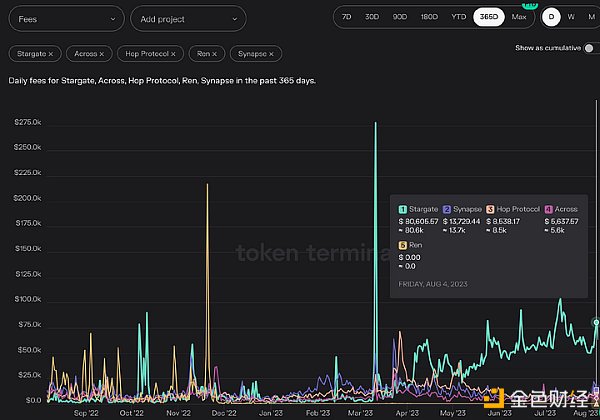Select weekly granularity W
This screenshot has height=420, width=600.
pos(570,17)
